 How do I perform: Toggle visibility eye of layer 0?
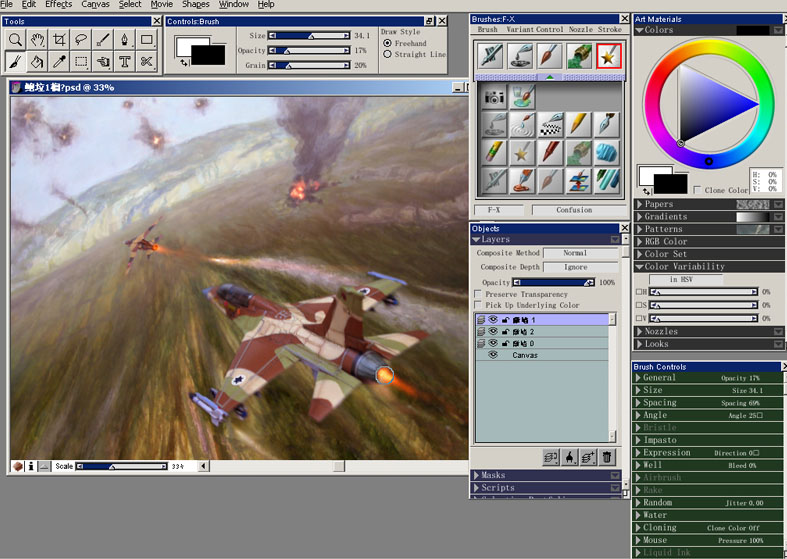(493, 343)
